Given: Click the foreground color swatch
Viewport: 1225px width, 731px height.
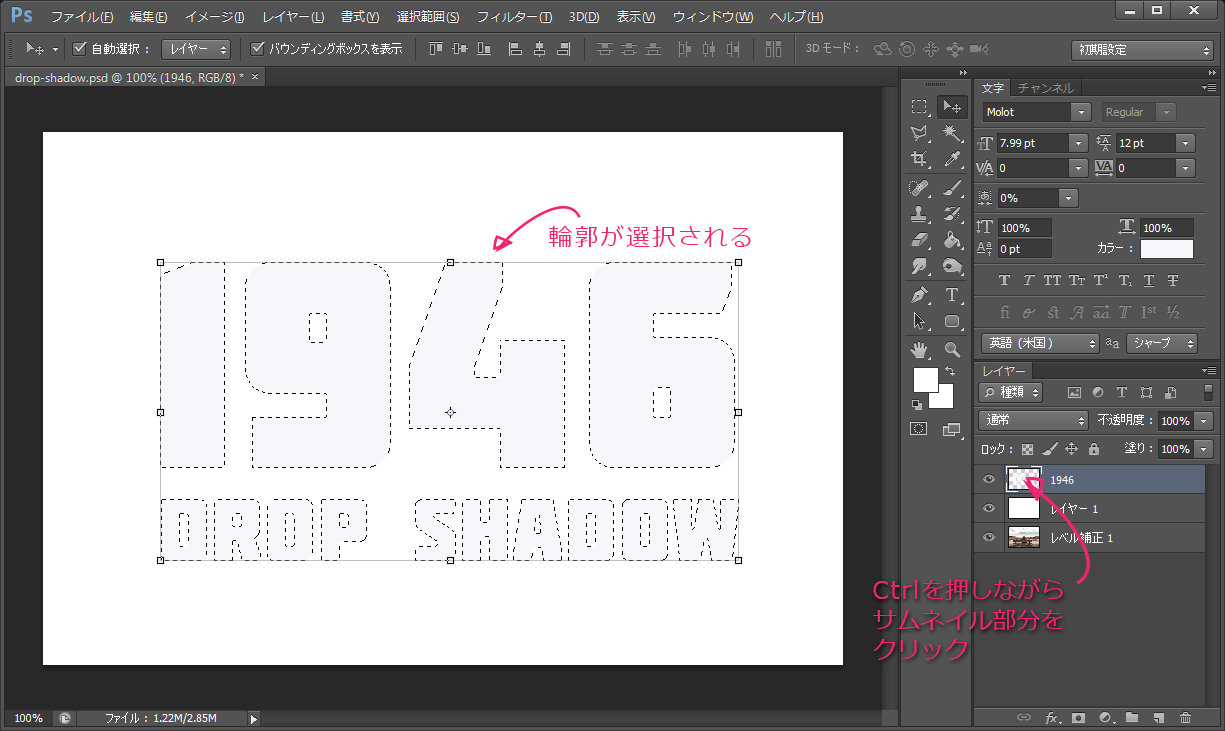Looking at the screenshot, I should 928,381.
